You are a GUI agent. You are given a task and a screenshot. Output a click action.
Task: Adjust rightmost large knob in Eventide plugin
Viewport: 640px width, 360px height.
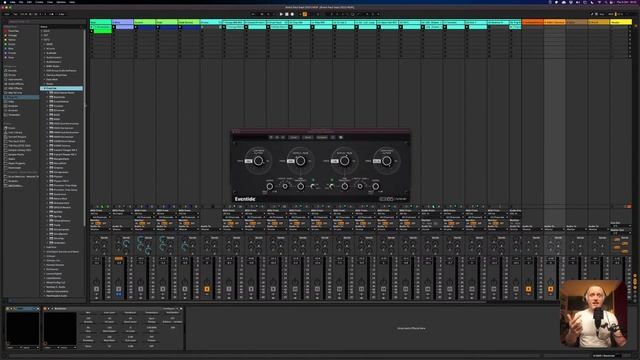click(x=387, y=161)
